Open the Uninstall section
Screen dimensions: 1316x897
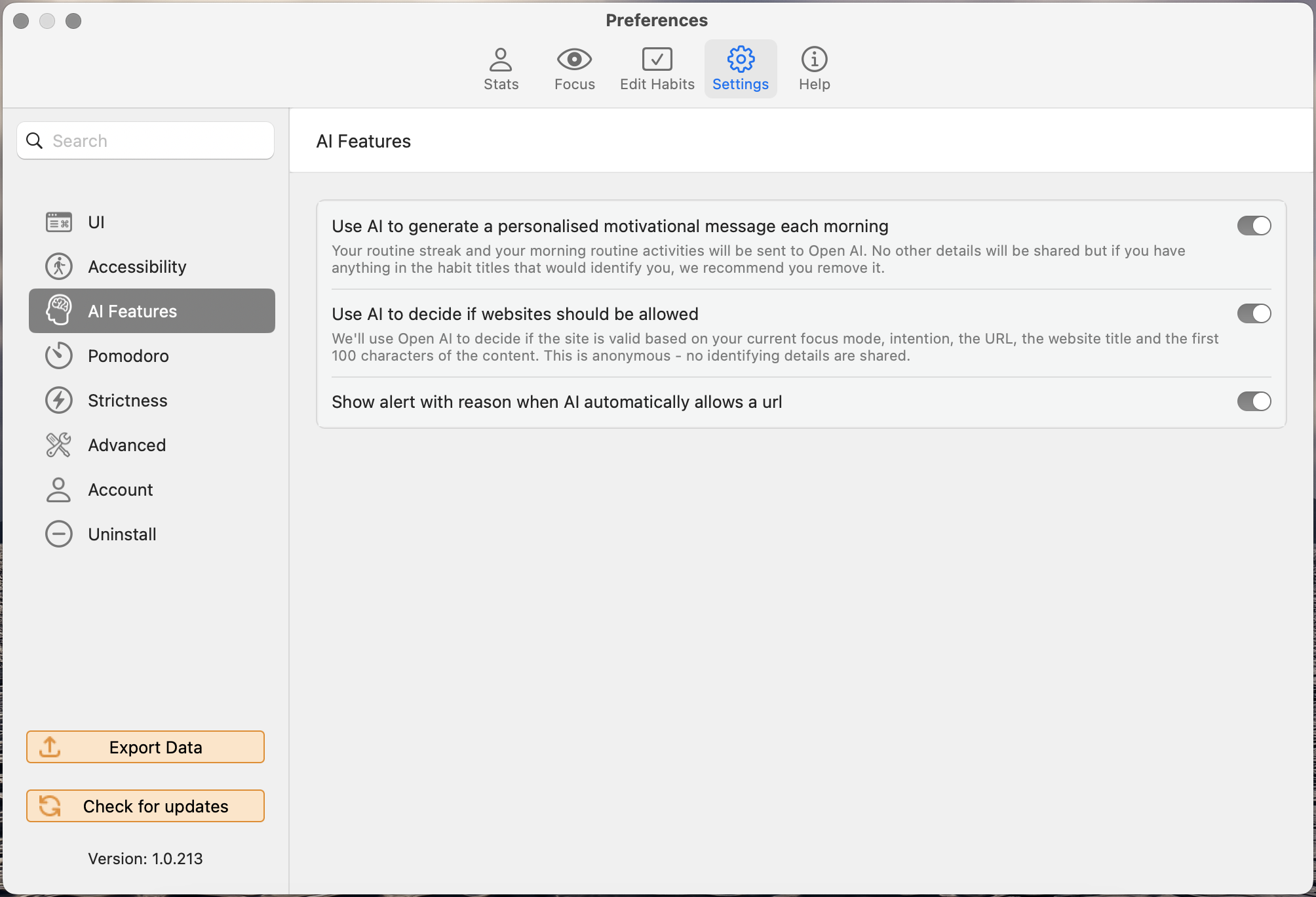tap(152, 534)
